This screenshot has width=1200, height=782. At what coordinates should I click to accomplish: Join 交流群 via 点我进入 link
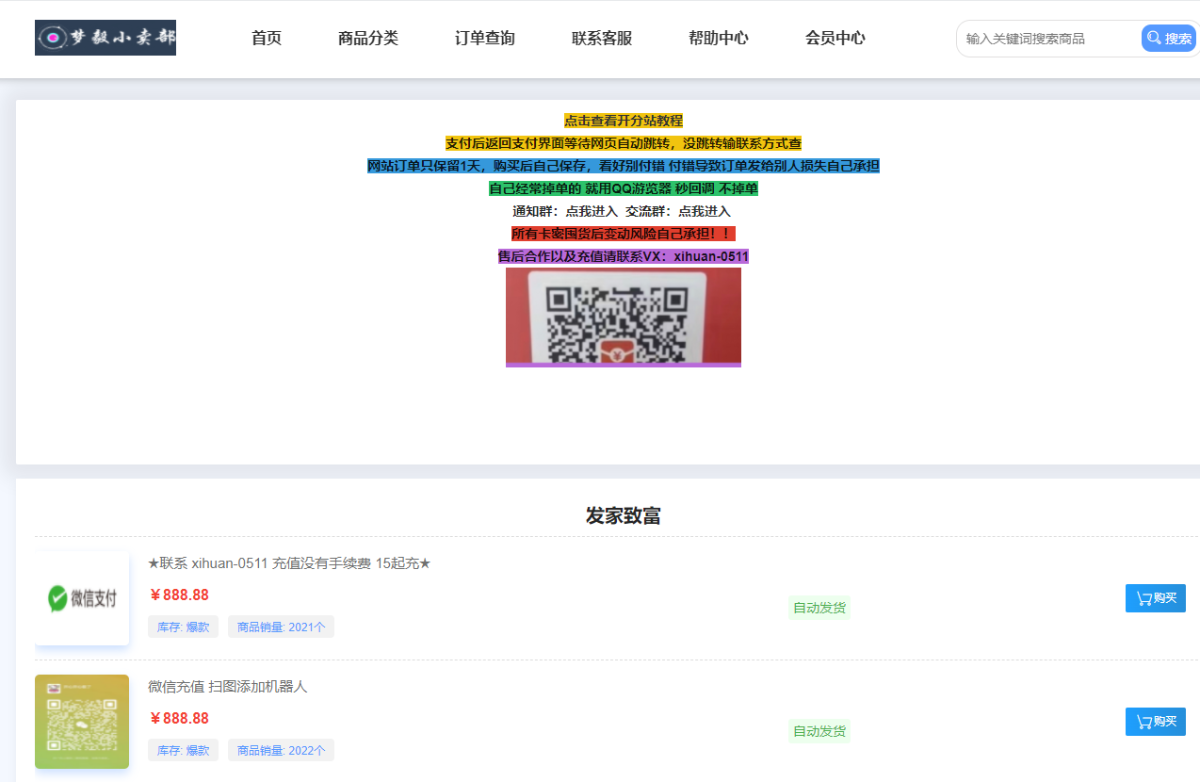[704, 211]
